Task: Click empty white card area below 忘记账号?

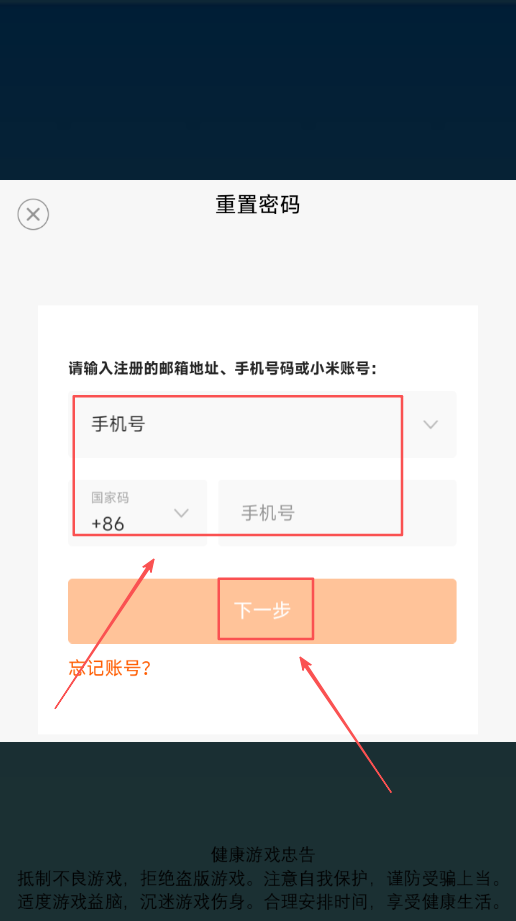Action: [258, 708]
